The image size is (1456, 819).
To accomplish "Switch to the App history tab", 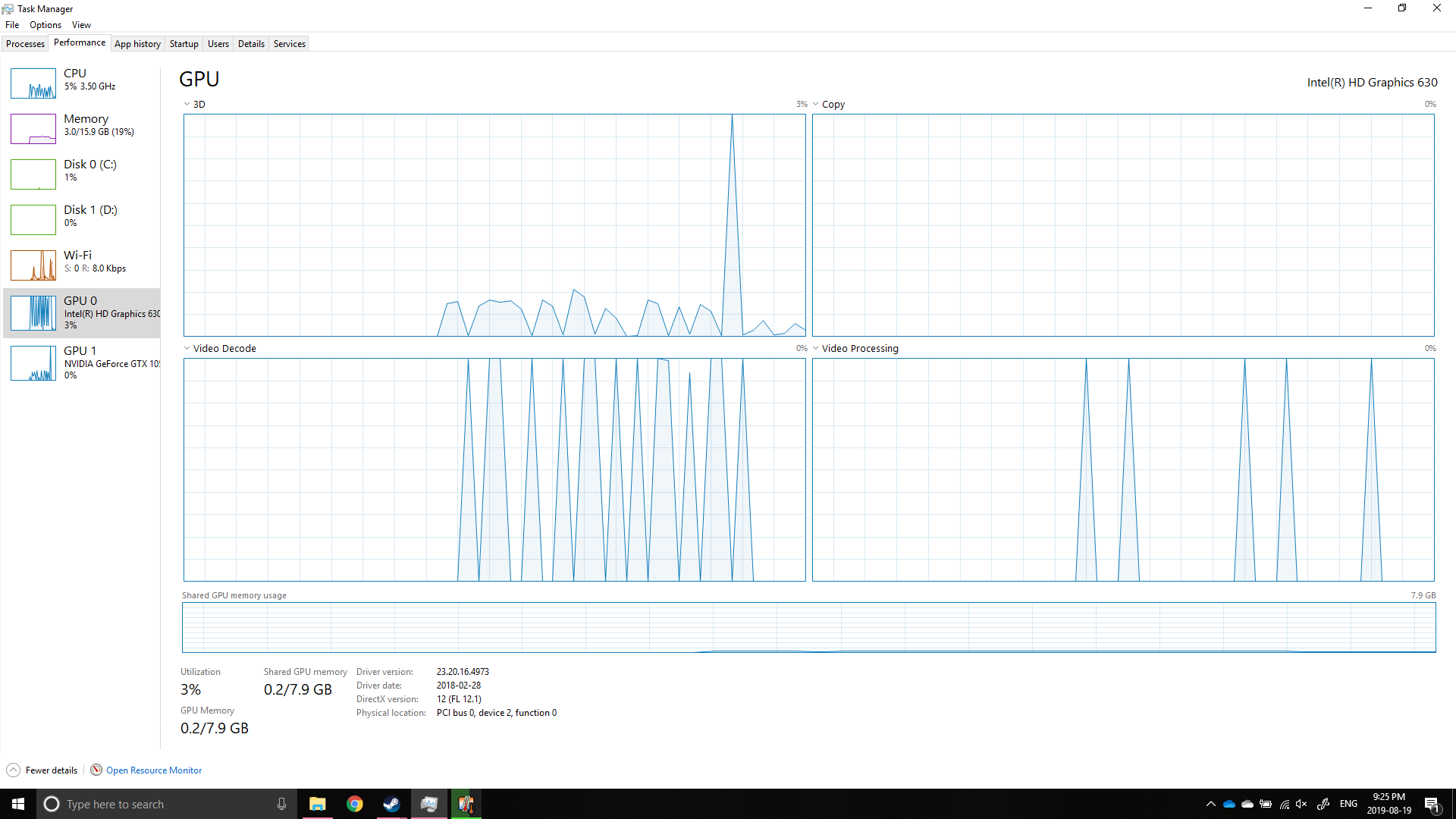I will 137,44.
